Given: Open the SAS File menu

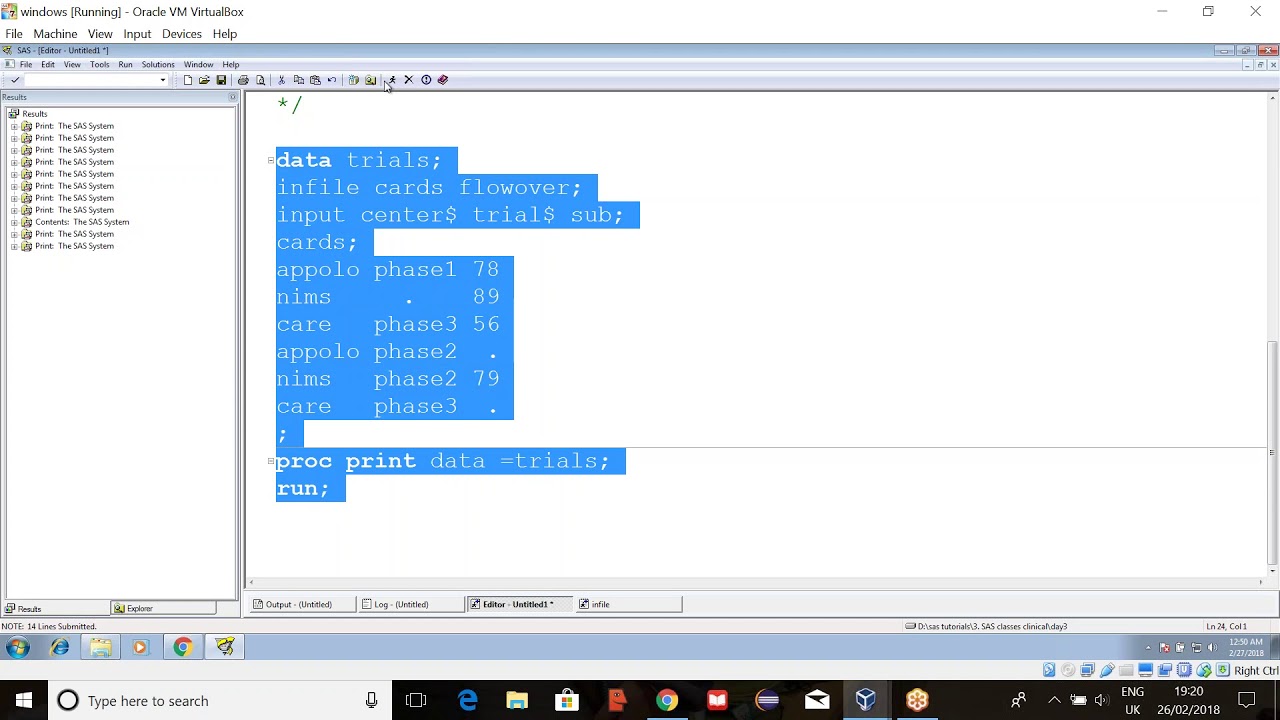Looking at the screenshot, I should pyautogui.click(x=26, y=64).
